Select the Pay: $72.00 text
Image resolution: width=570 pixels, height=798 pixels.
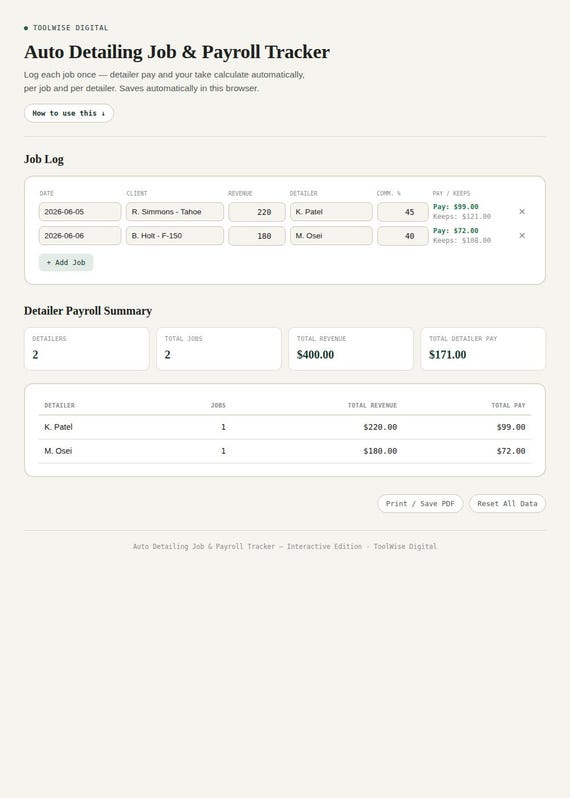(x=455, y=231)
